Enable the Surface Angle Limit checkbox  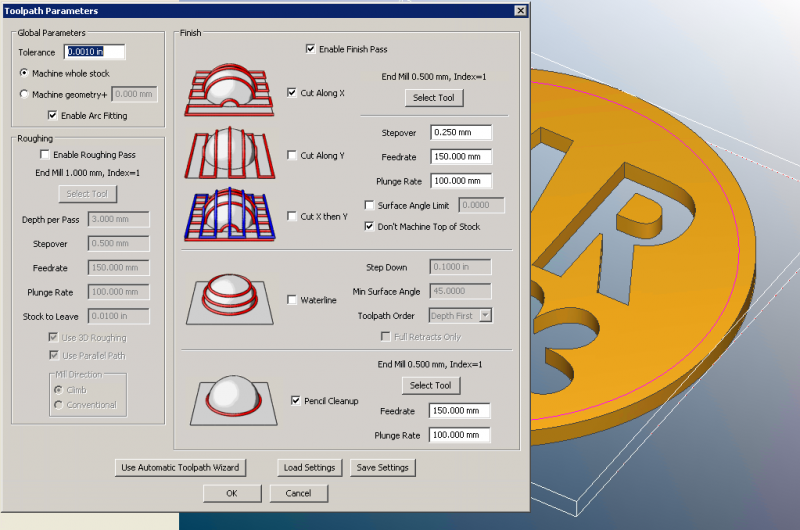pyautogui.click(x=369, y=205)
